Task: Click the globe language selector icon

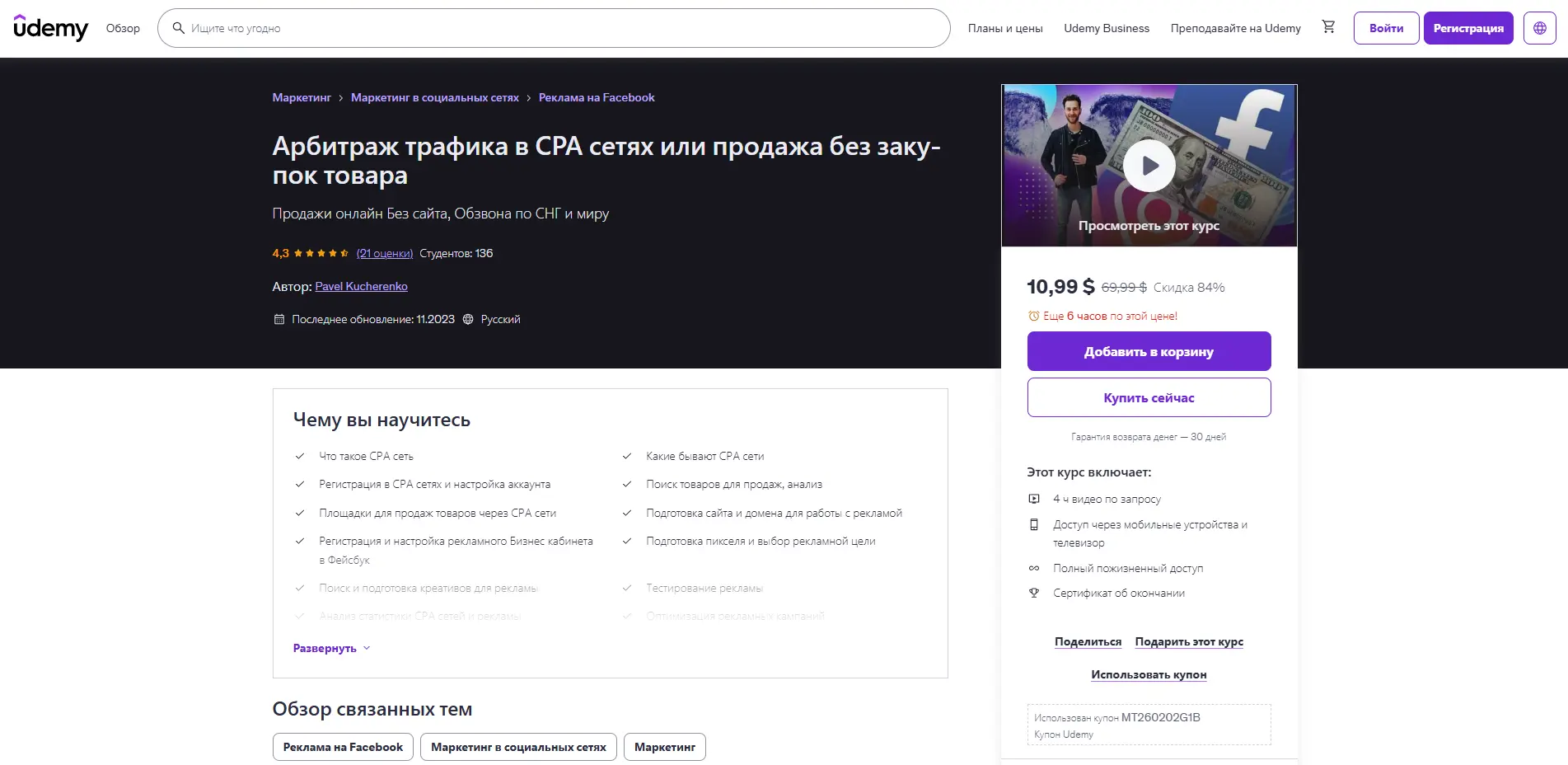Action: coord(1539,27)
